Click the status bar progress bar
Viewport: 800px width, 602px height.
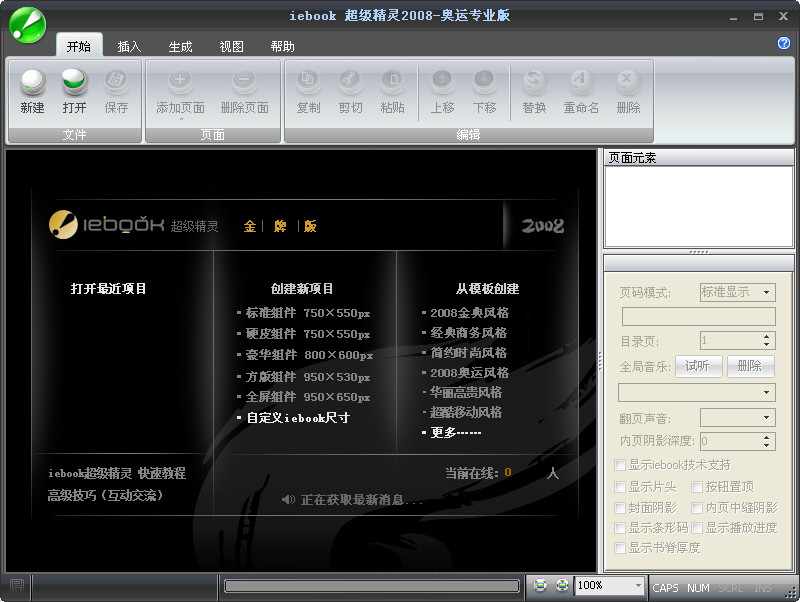(x=371, y=586)
